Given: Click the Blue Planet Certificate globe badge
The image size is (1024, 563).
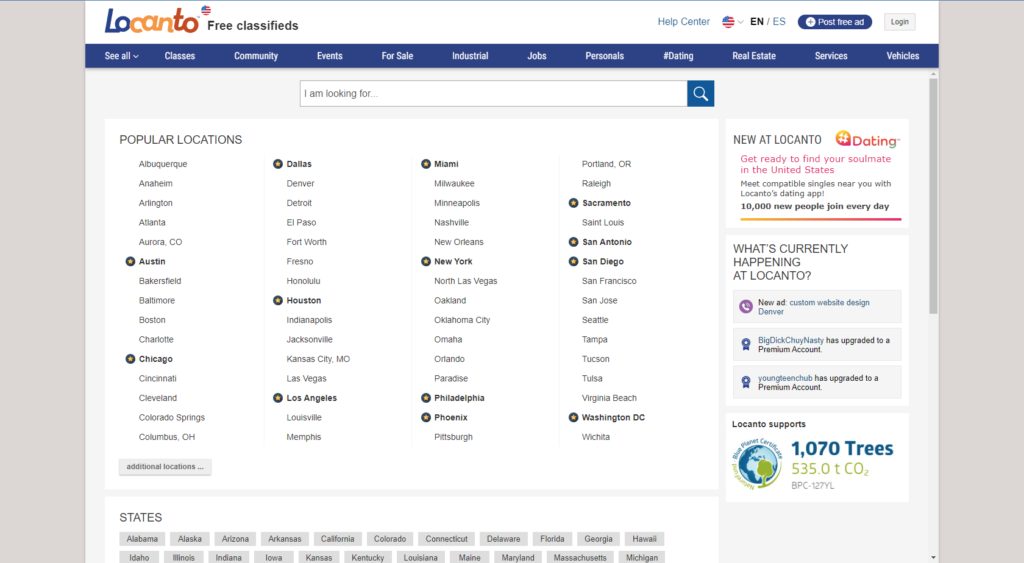Looking at the screenshot, I should pos(757,464).
